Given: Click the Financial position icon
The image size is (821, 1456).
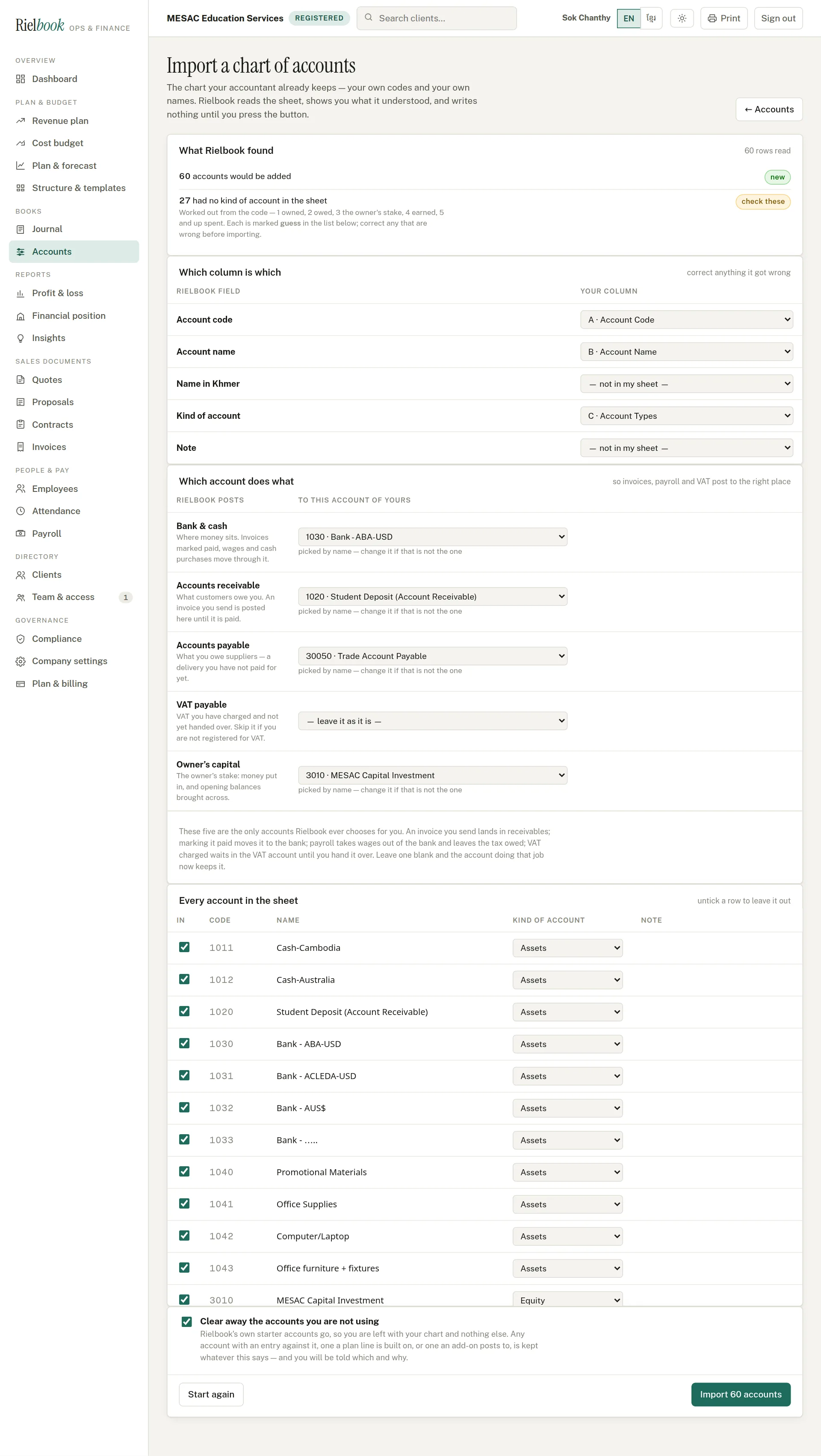Looking at the screenshot, I should click(21, 316).
